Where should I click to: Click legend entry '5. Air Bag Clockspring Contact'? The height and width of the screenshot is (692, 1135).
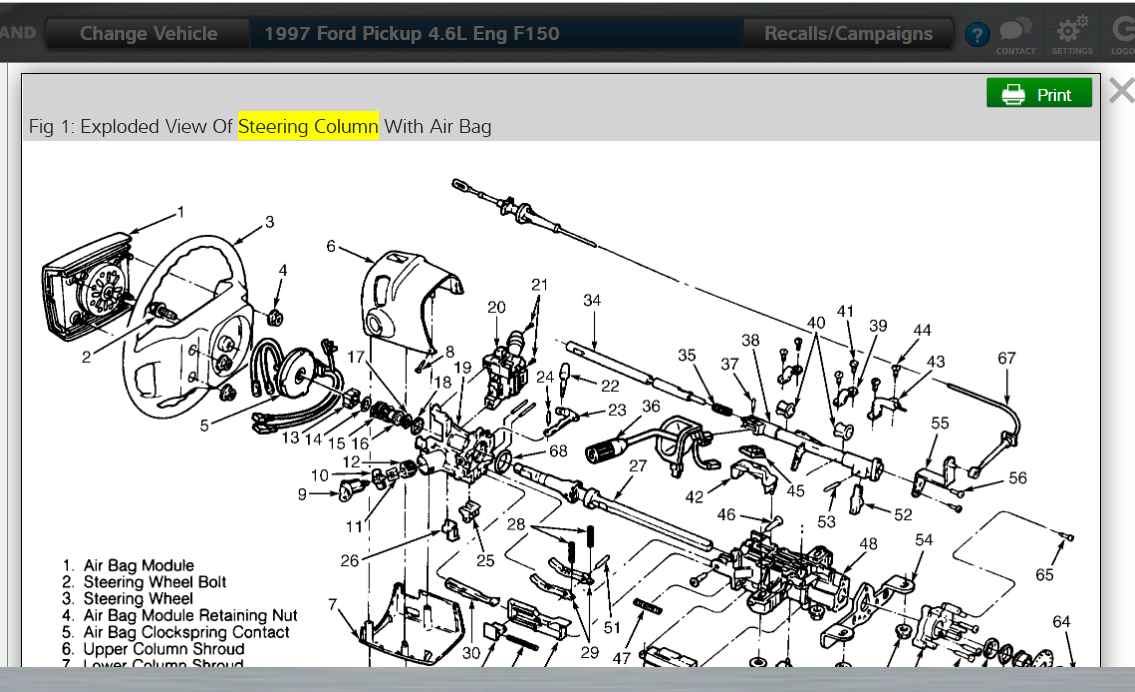coord(176,632)
